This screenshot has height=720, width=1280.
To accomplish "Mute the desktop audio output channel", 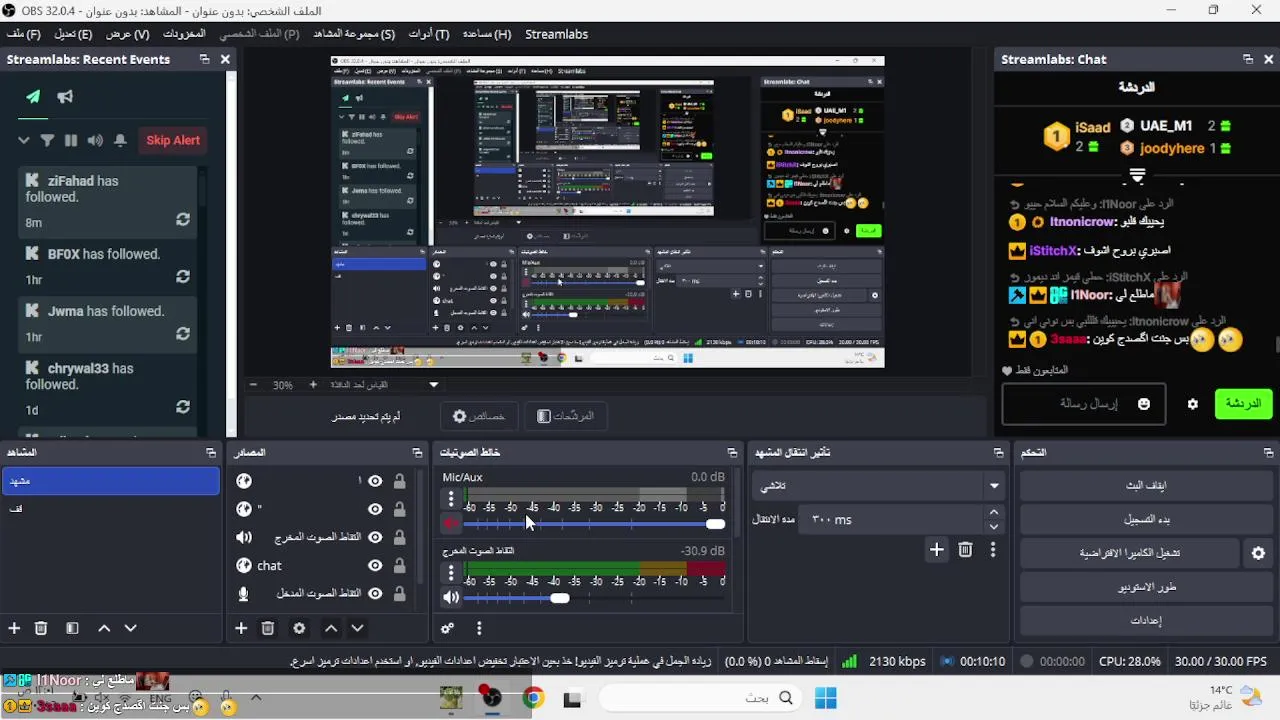I will click(x=451, y=597).
